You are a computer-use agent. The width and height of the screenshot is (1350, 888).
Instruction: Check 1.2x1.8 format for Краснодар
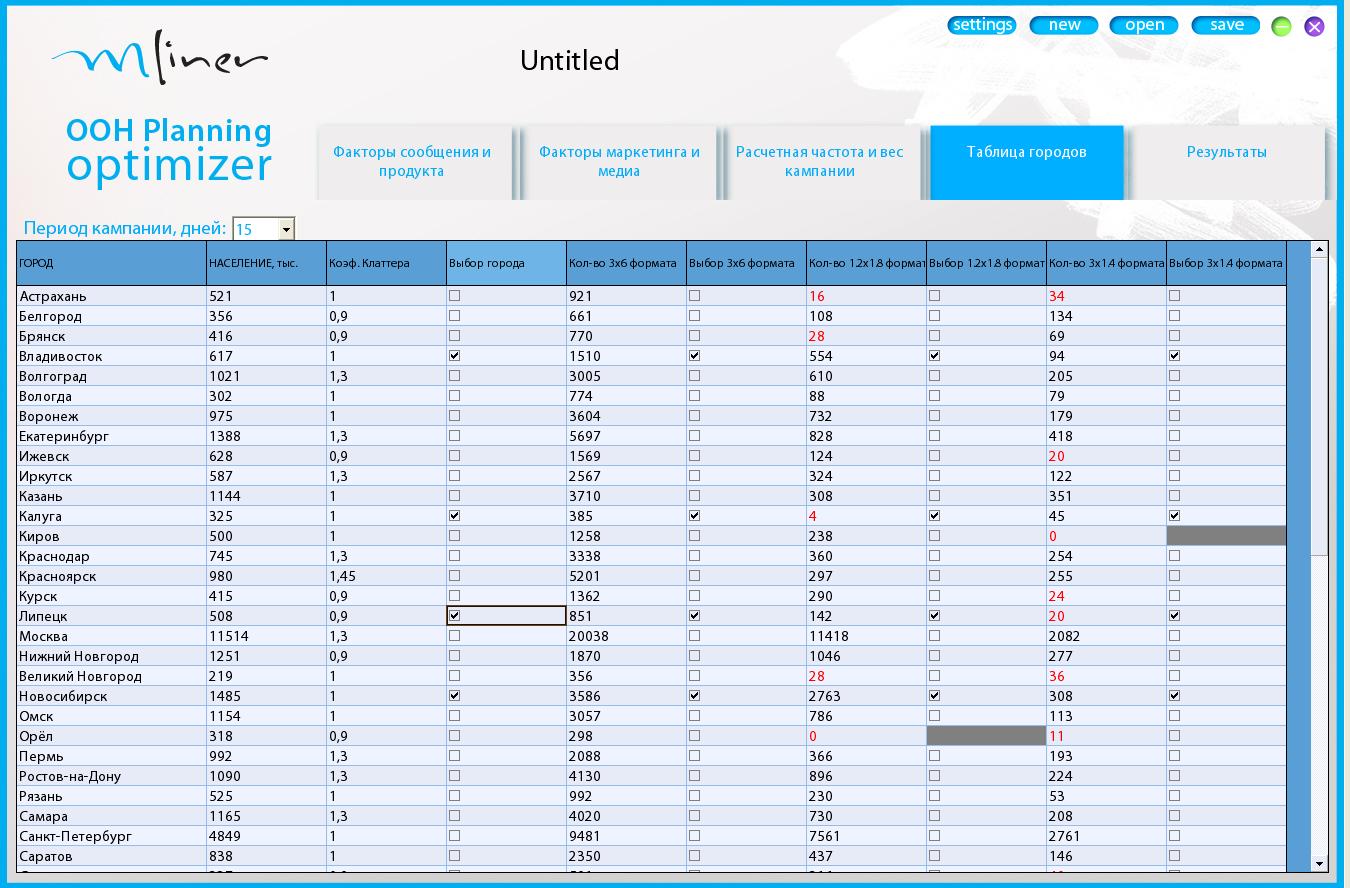coord(935,556)
